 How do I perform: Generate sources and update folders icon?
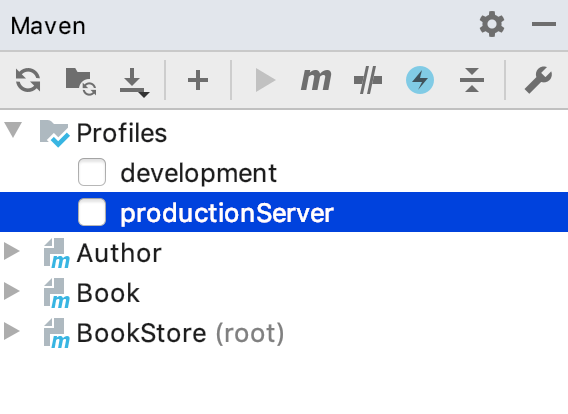click(81, 81)
